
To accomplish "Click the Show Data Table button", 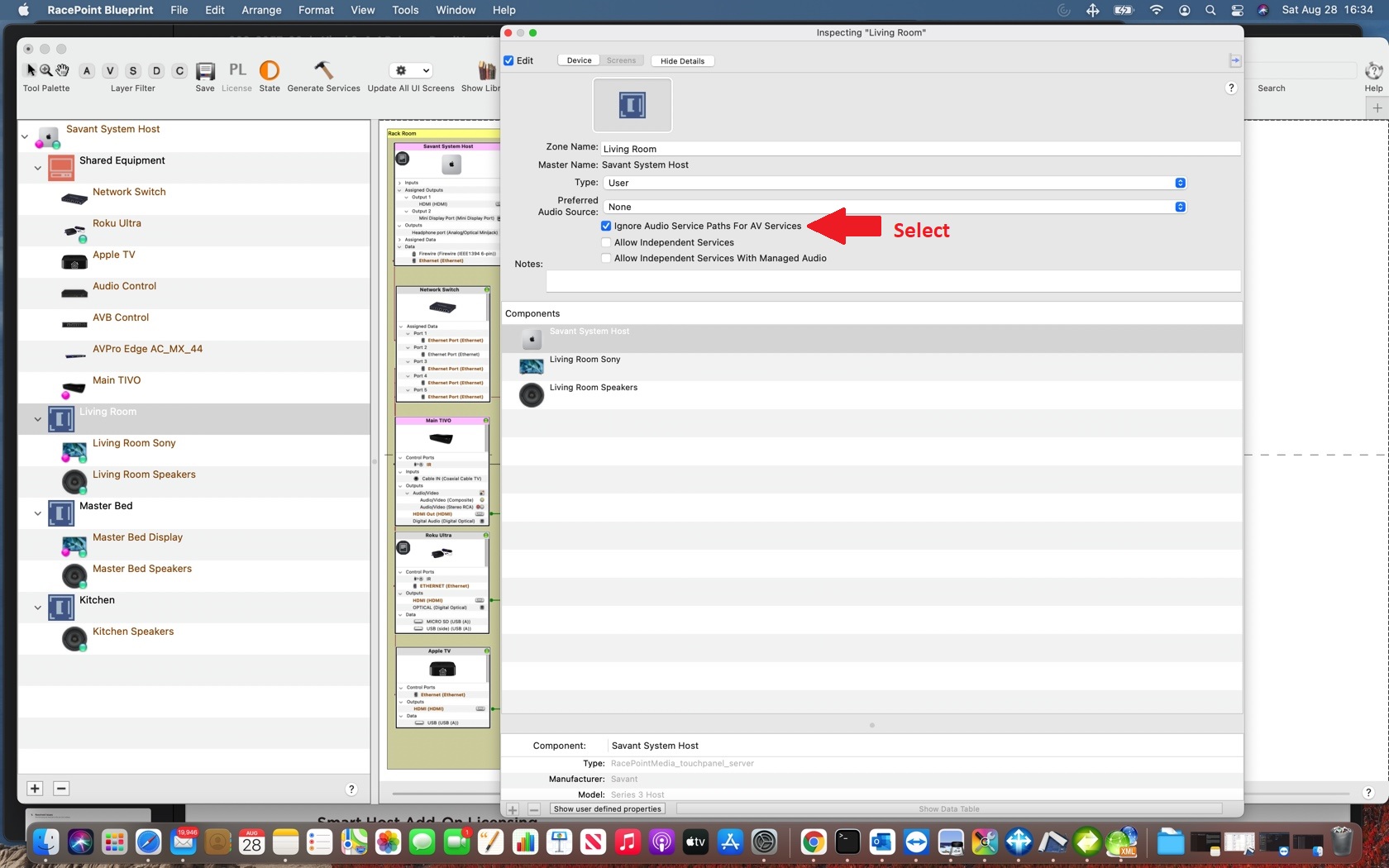I will [x=948, y=808].
